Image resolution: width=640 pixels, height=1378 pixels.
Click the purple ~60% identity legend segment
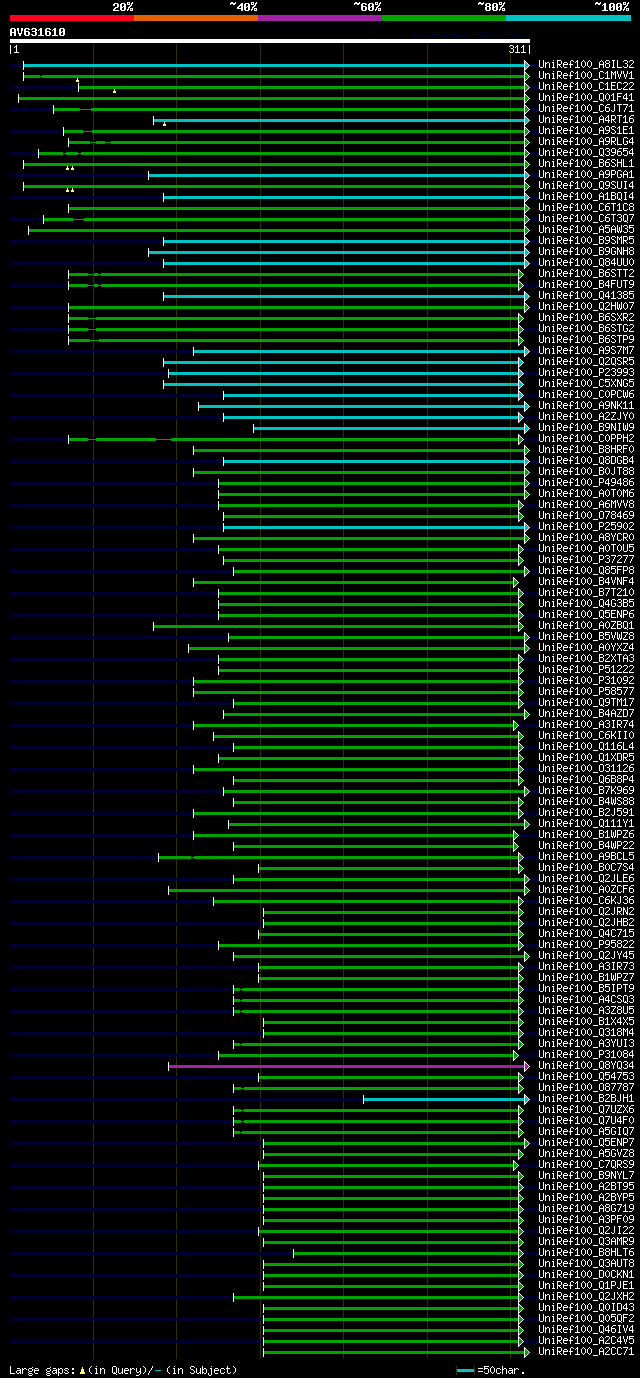click(x=319, y=18)
